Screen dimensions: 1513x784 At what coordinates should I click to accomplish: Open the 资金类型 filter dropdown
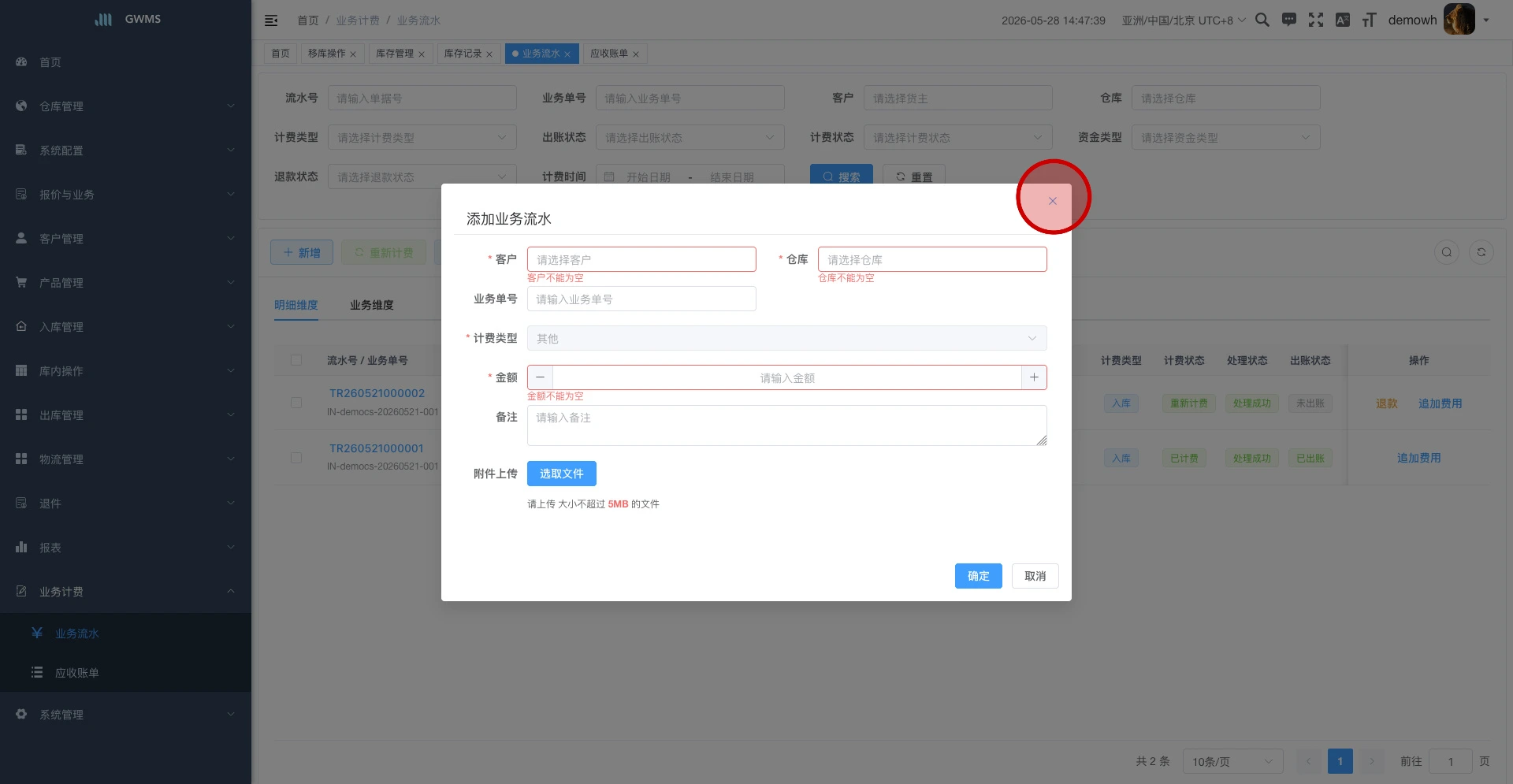pos(1226,138)
